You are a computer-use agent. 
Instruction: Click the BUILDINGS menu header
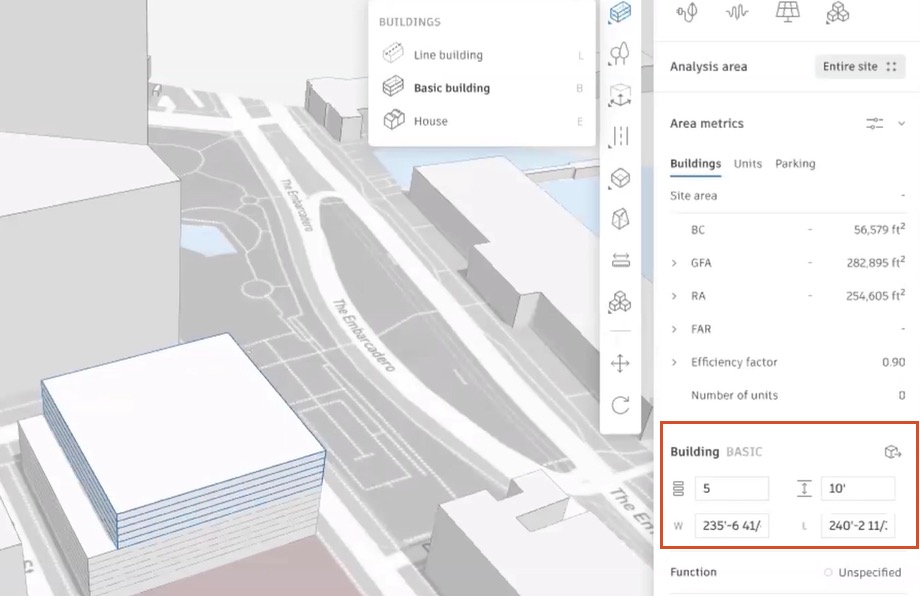pyautogui.click(x=410, y=22)
